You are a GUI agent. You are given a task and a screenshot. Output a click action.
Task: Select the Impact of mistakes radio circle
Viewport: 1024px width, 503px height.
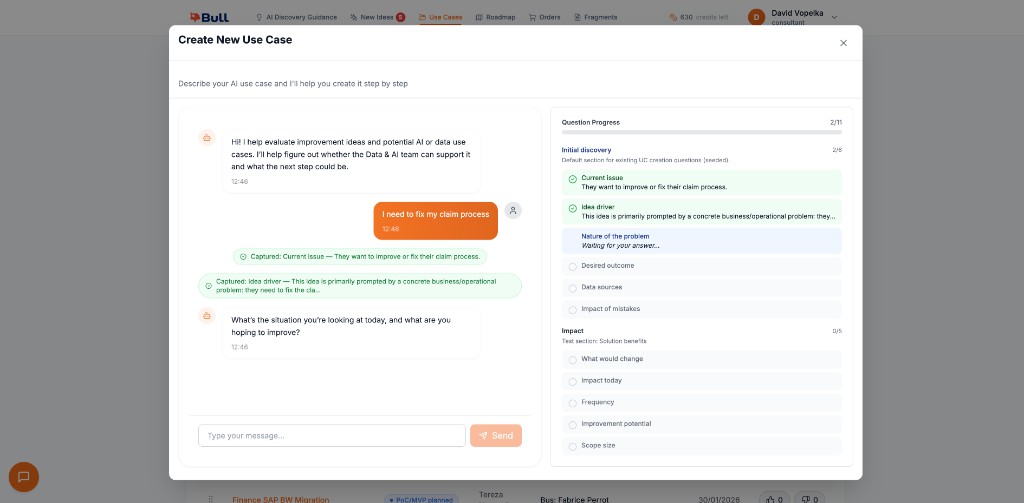point(573,310)
